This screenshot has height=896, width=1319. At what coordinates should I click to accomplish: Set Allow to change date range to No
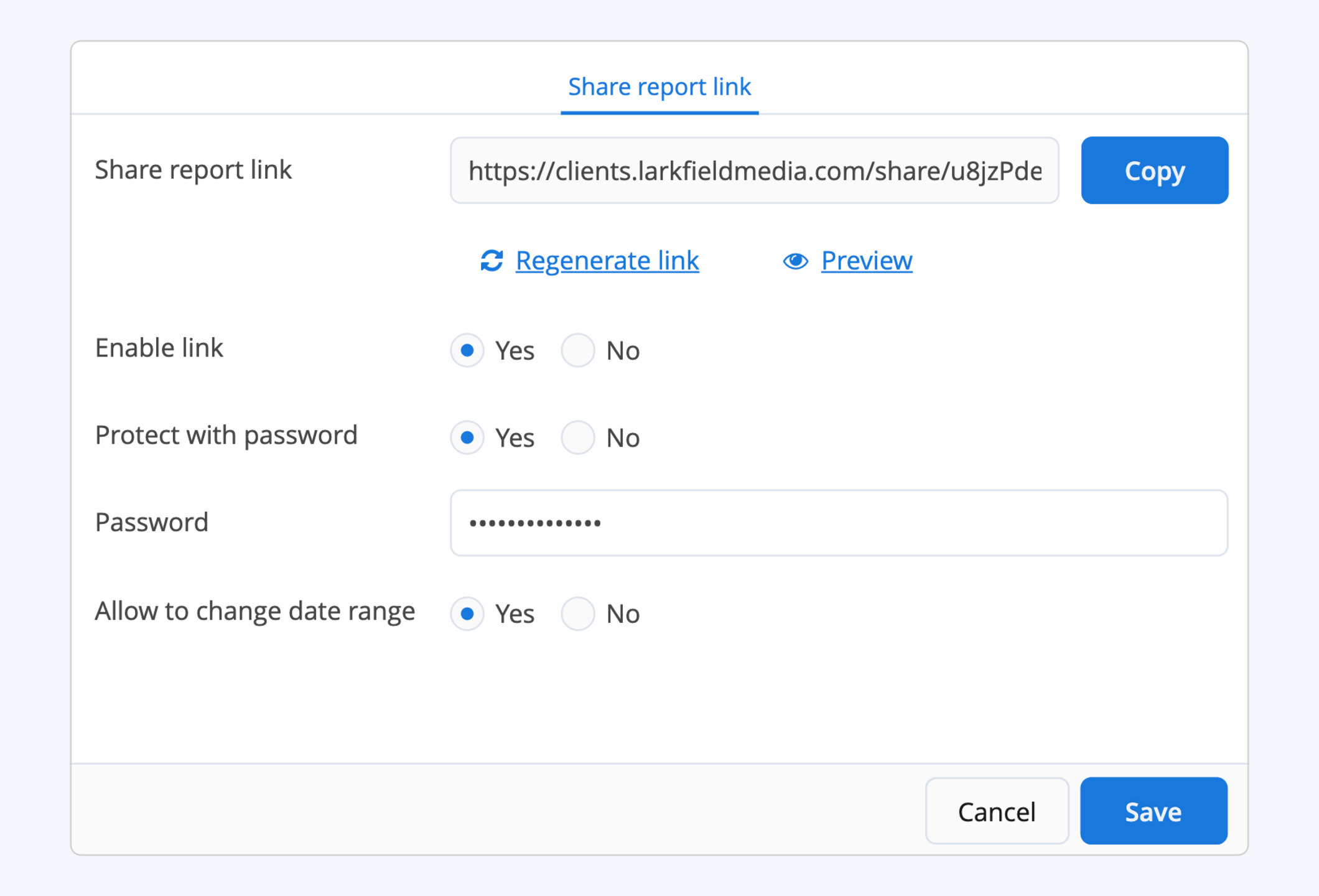578,614
